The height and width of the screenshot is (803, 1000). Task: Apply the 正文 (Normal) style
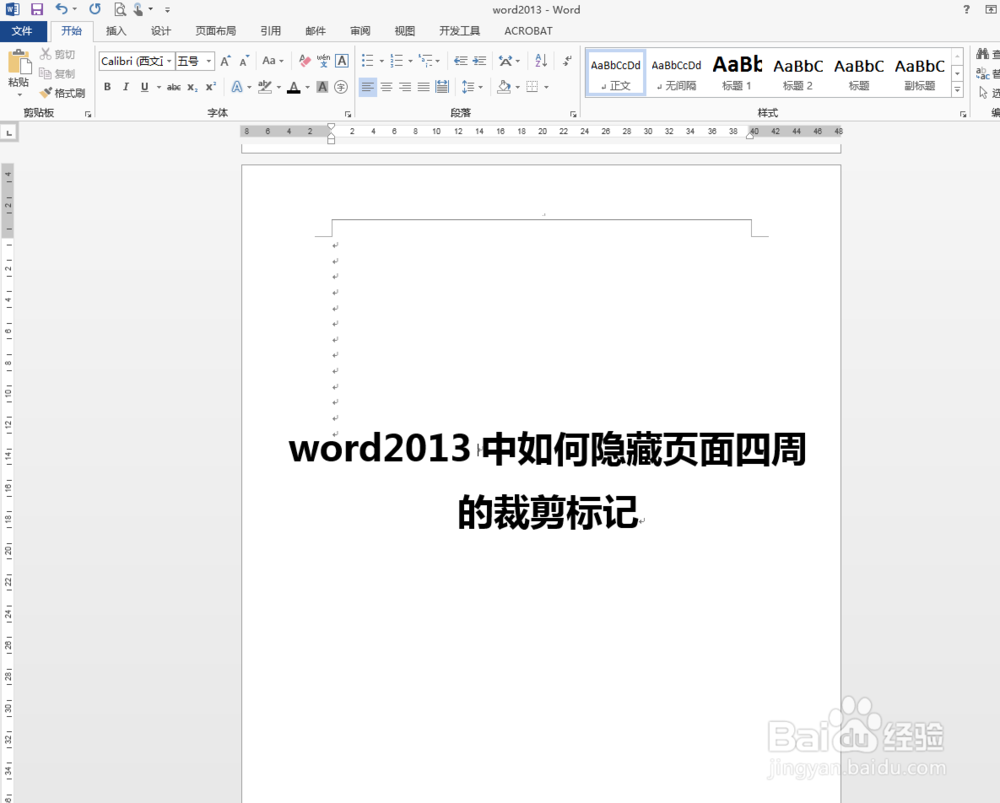tap(615, 73)
